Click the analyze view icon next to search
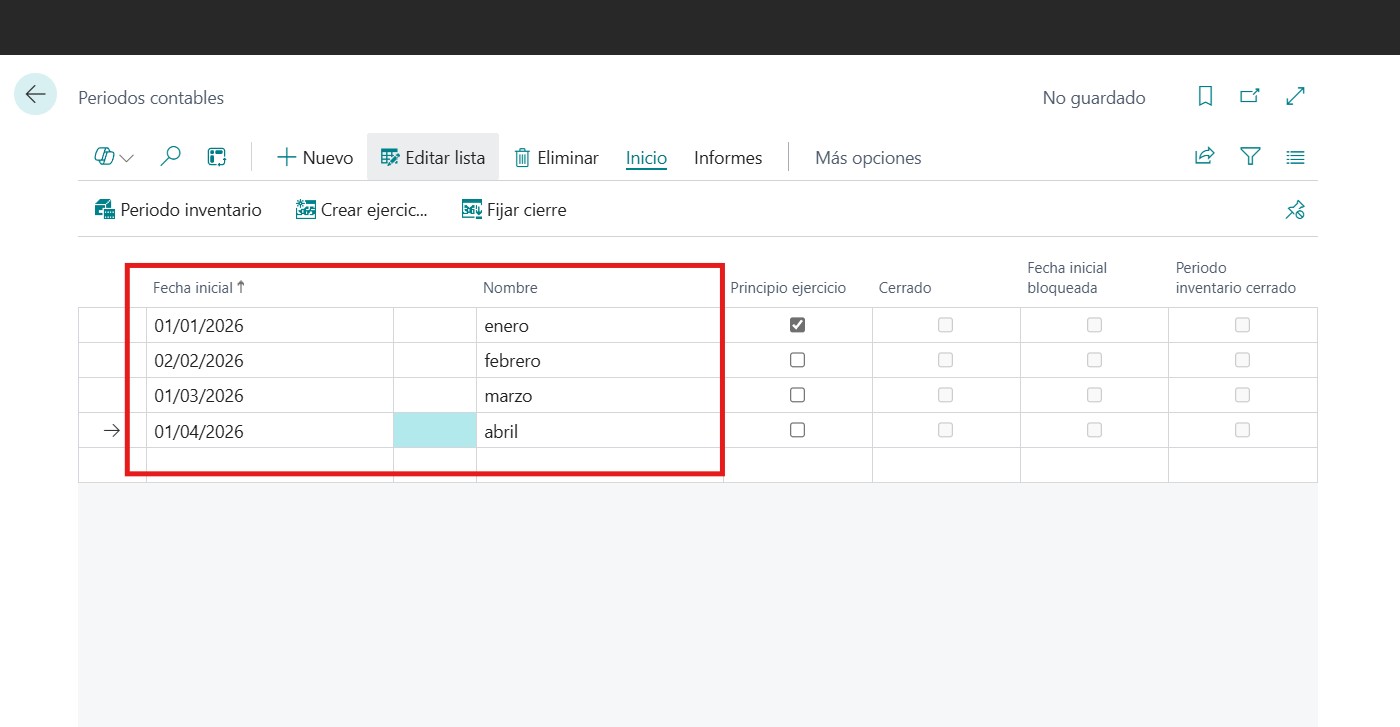The image size is (1400, 727). [x=217, y=157]
